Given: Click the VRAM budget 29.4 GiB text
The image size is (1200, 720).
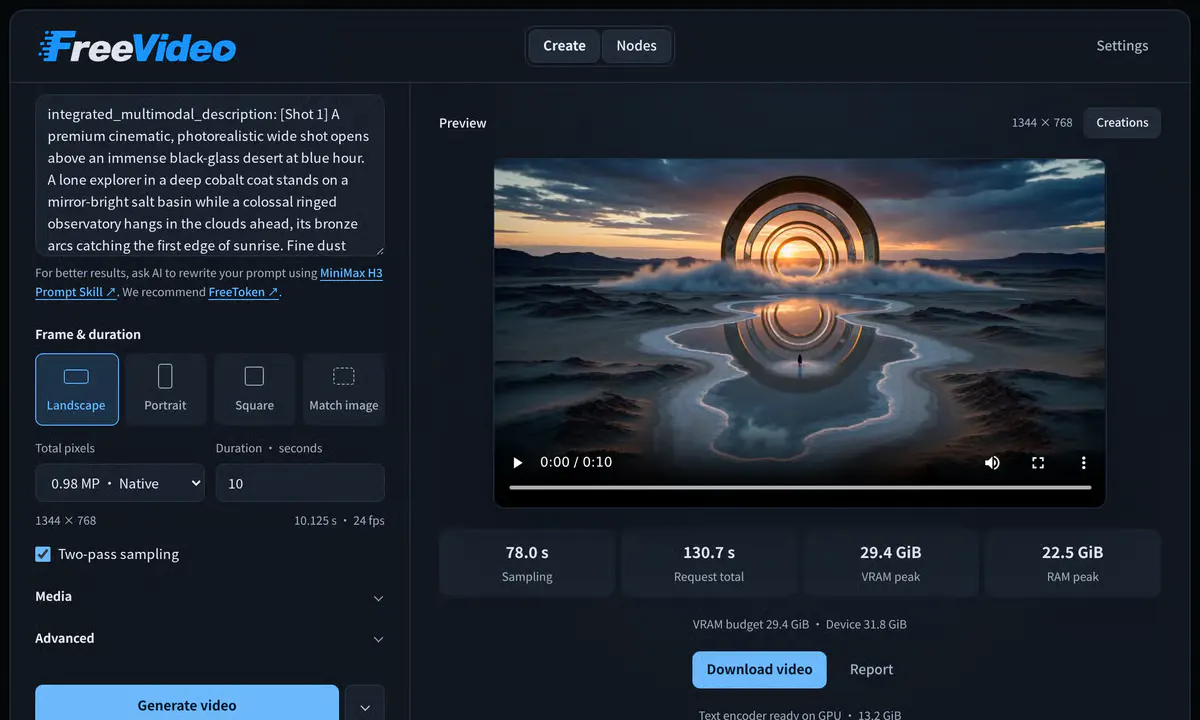Looking at the screenshot, I should coord(751,625).
